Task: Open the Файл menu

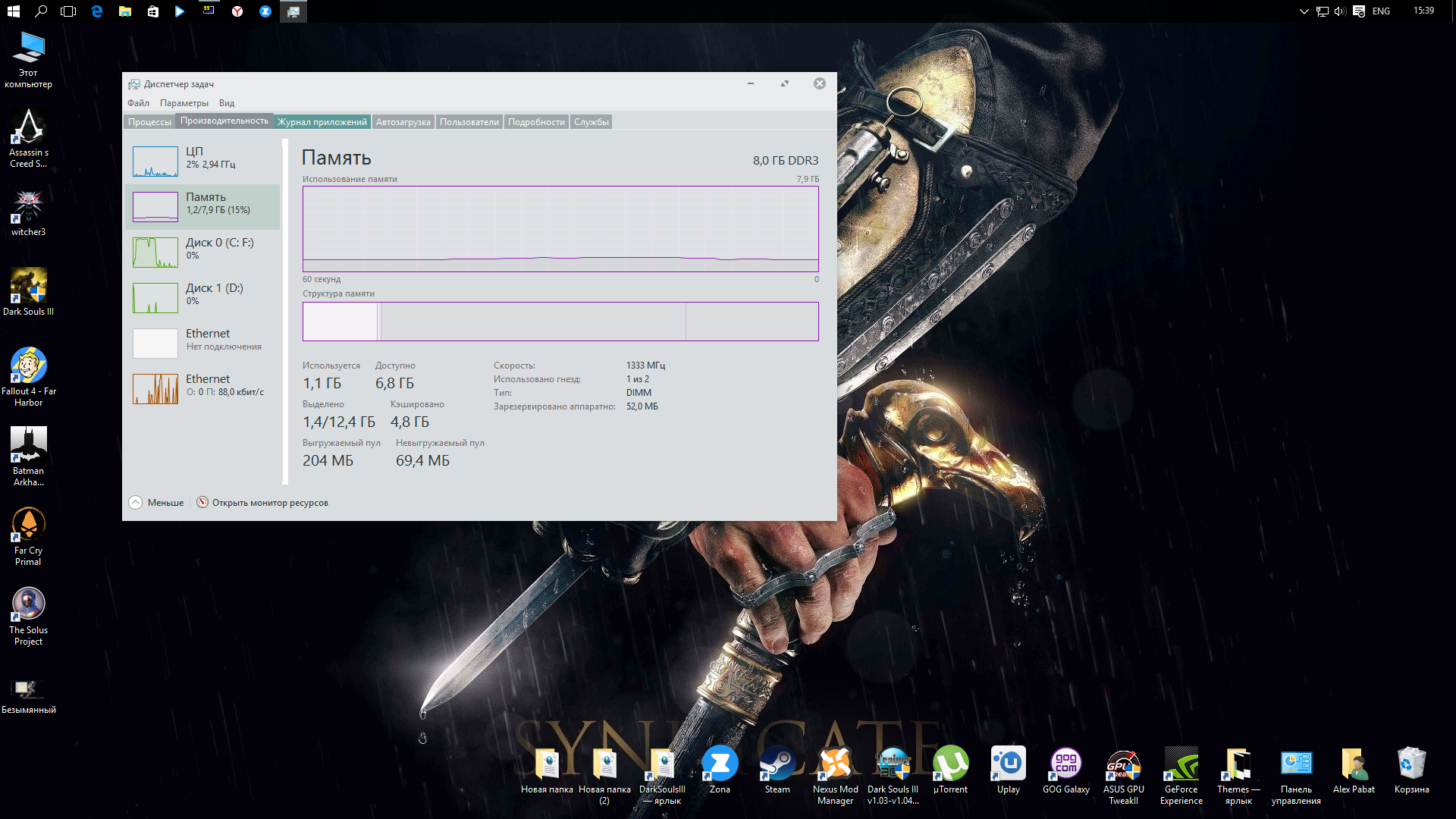Action: click(138, 103)
